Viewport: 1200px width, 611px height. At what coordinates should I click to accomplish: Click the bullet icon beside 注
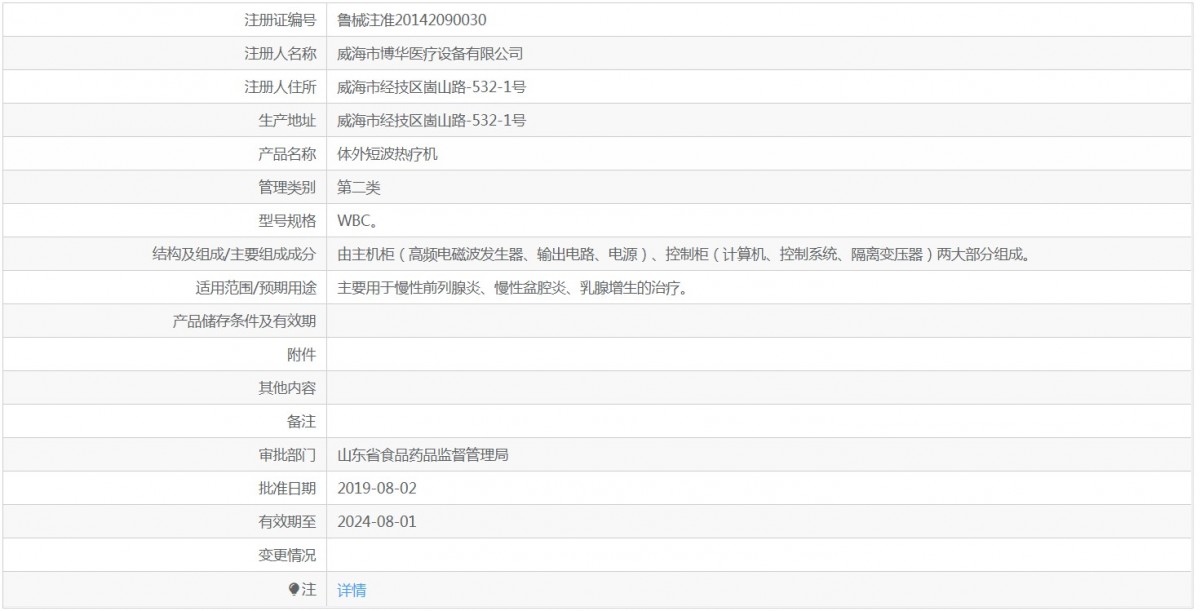coord(294,590)
